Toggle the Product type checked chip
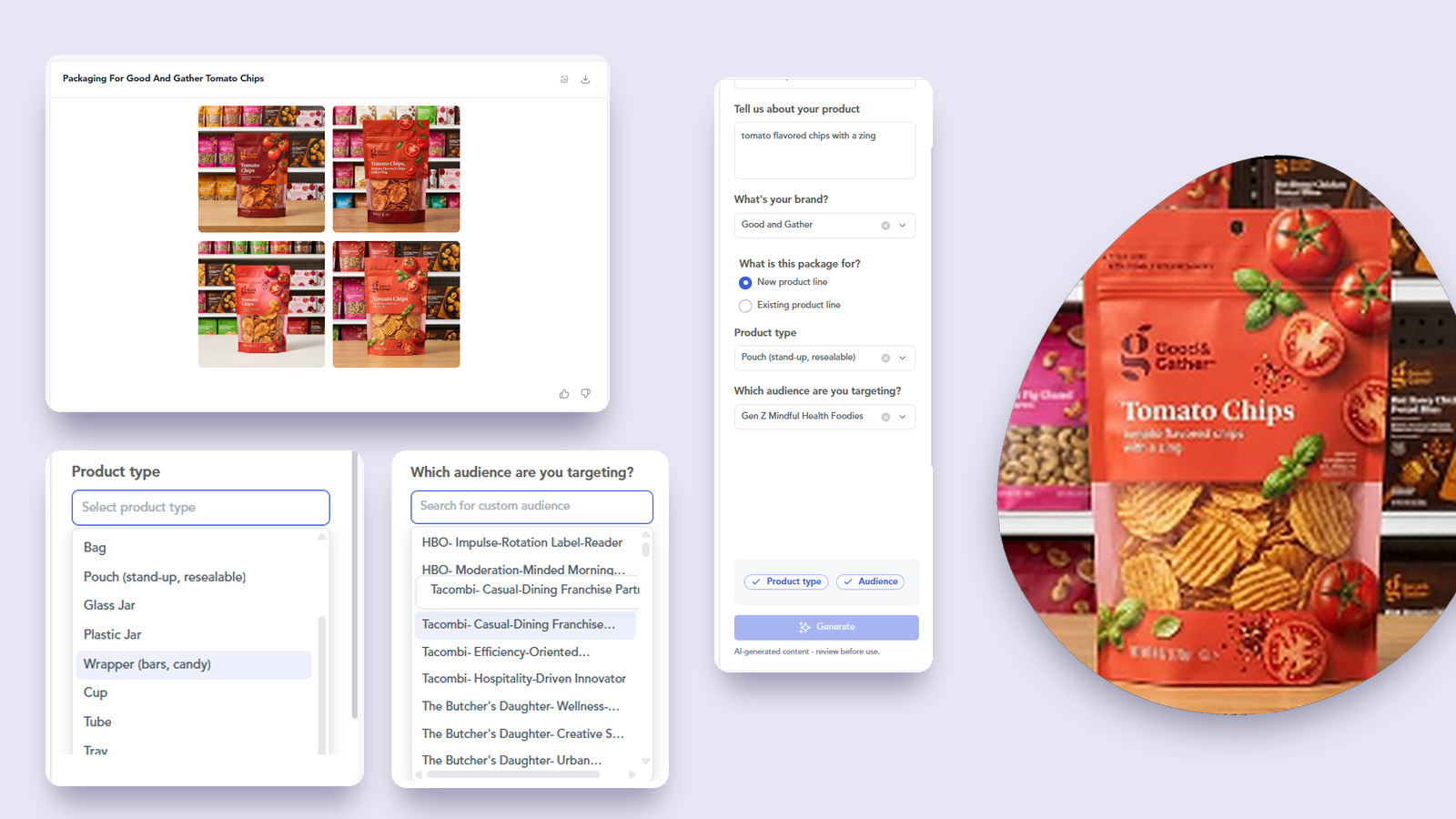Screen dimensions: 1456x819 click(786, 581)
